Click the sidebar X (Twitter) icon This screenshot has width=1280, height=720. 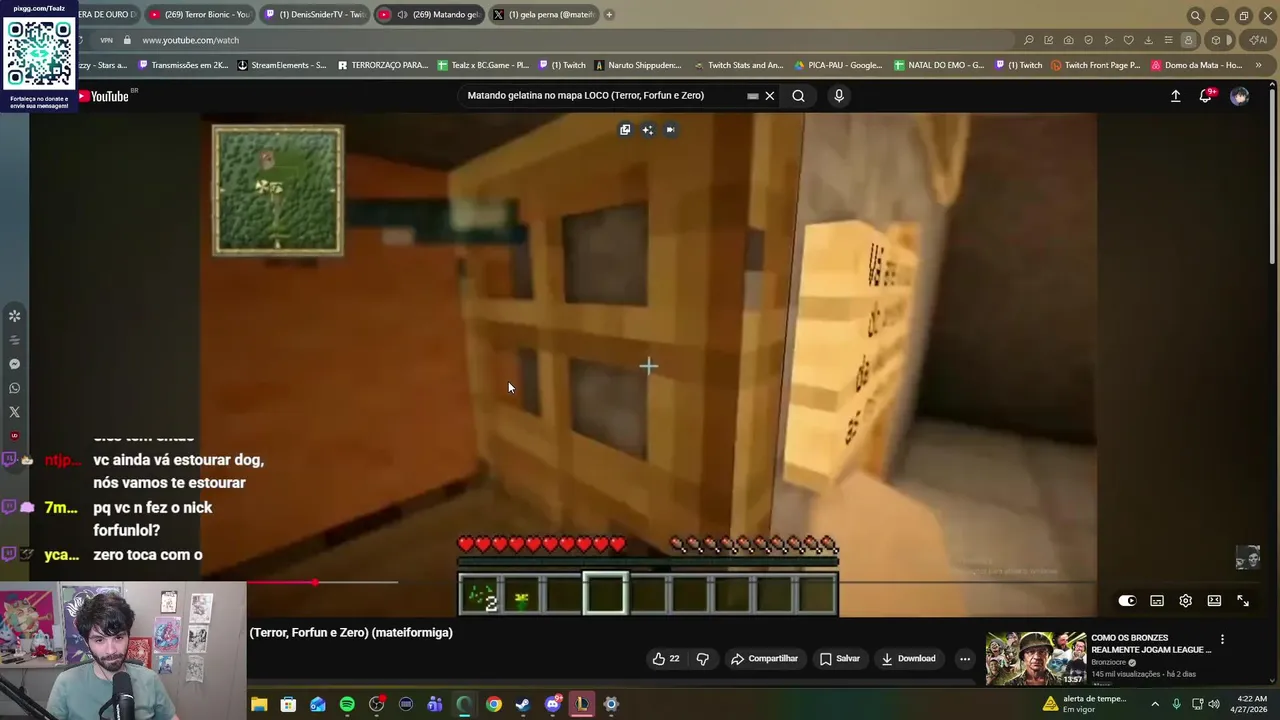tap(14, 412)
